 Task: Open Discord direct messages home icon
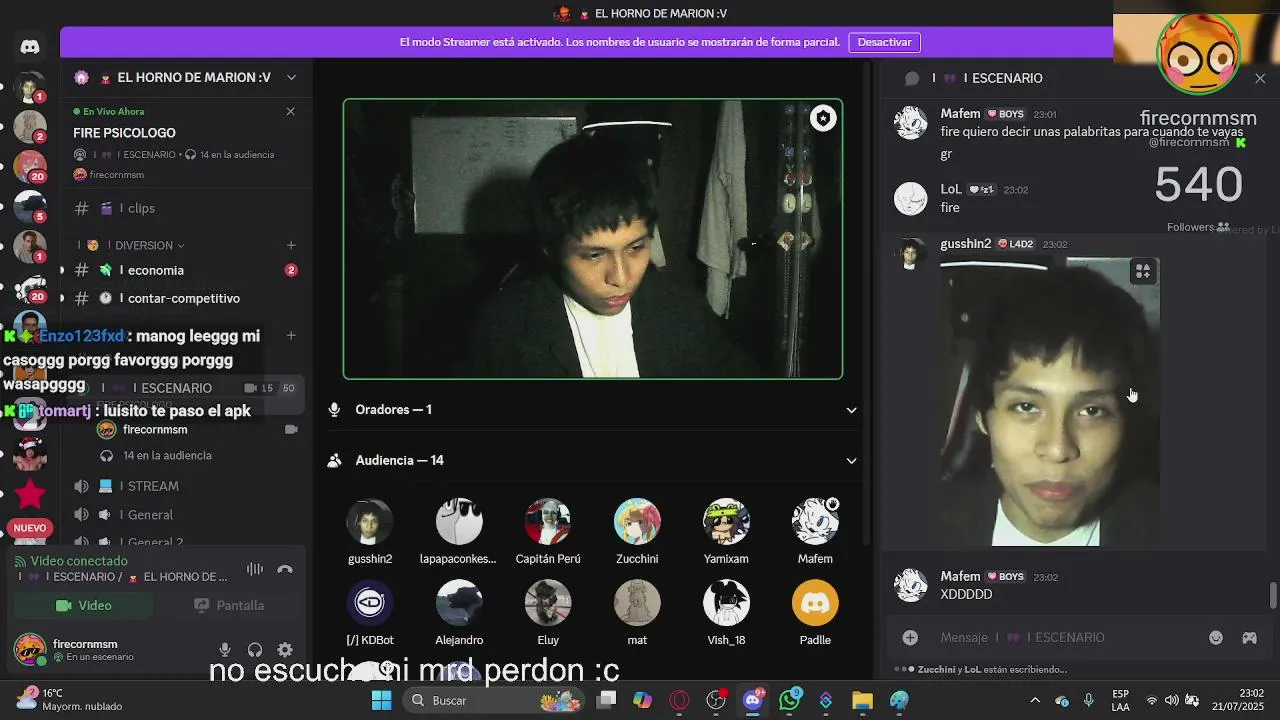(x=30, y=46)
